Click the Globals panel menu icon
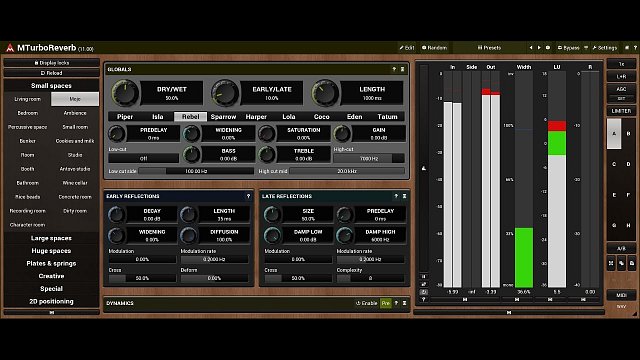 (x=402, y=69)
